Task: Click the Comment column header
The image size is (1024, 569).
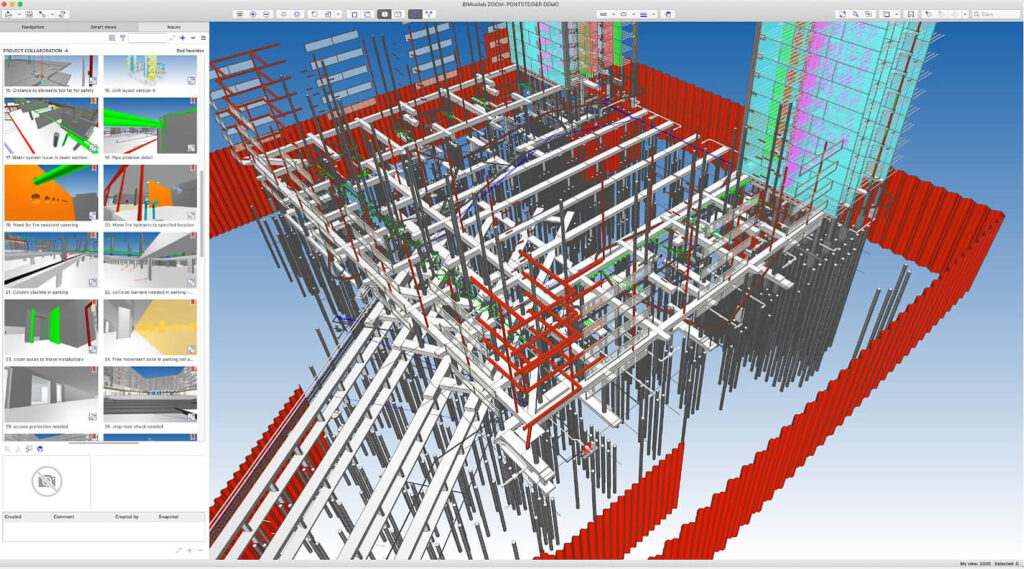Action: (64, 517)
